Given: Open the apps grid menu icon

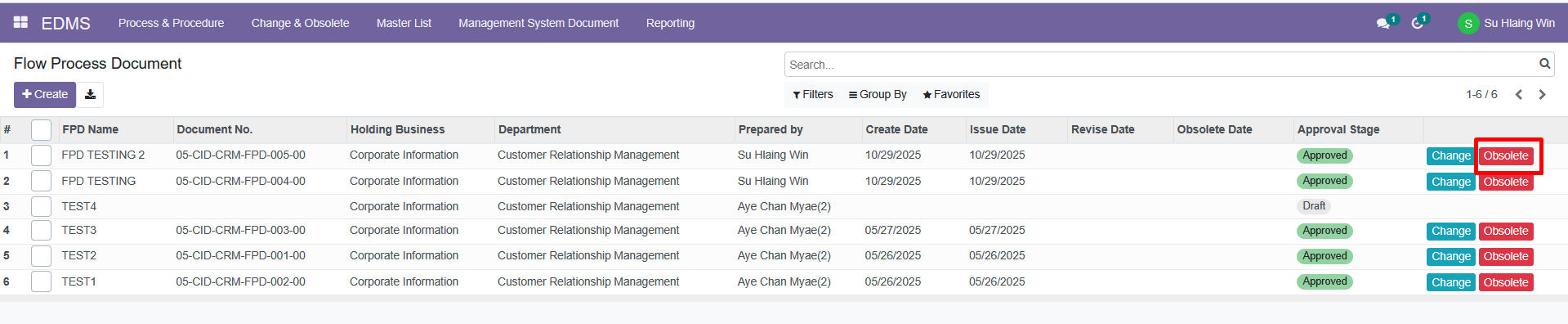Looking at the screenshot, I should click(20, 23).
